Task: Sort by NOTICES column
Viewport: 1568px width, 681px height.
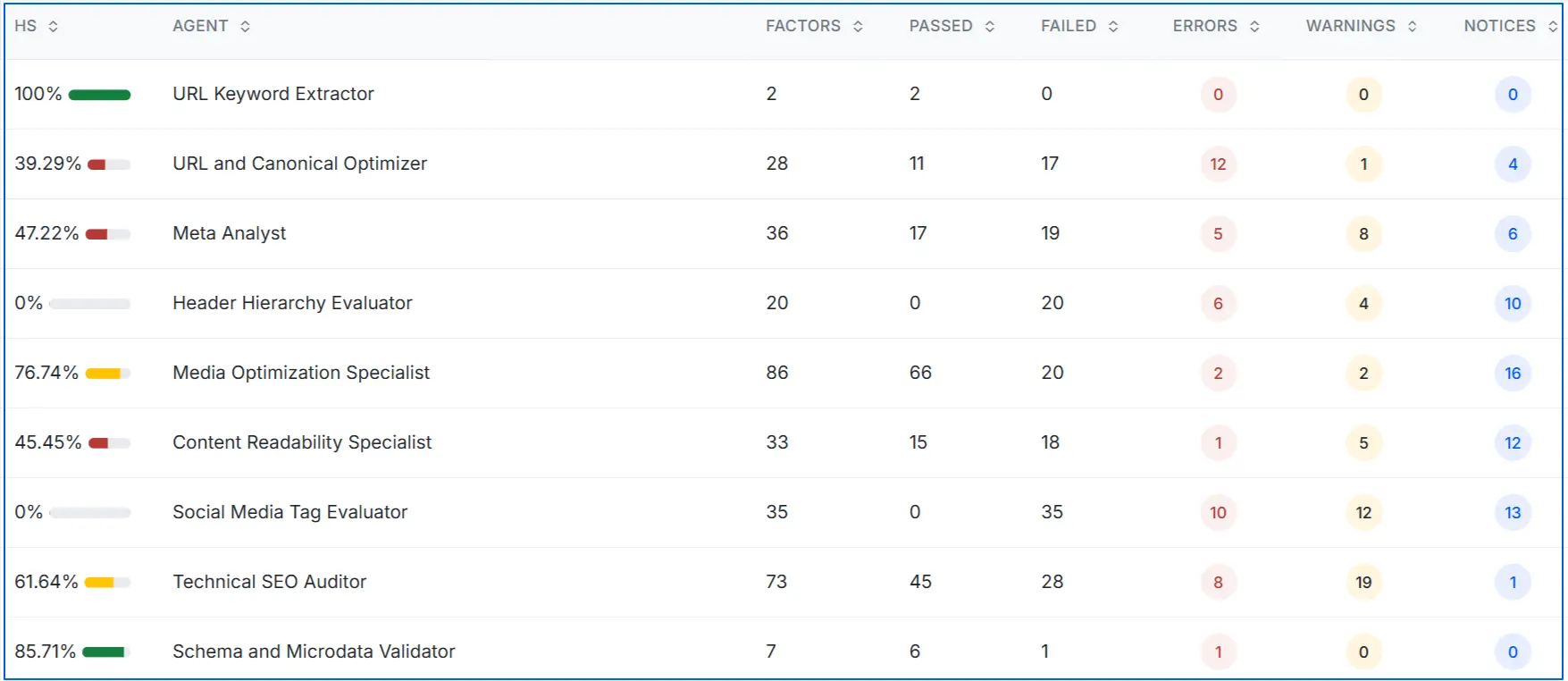Action: (1552, 26)
